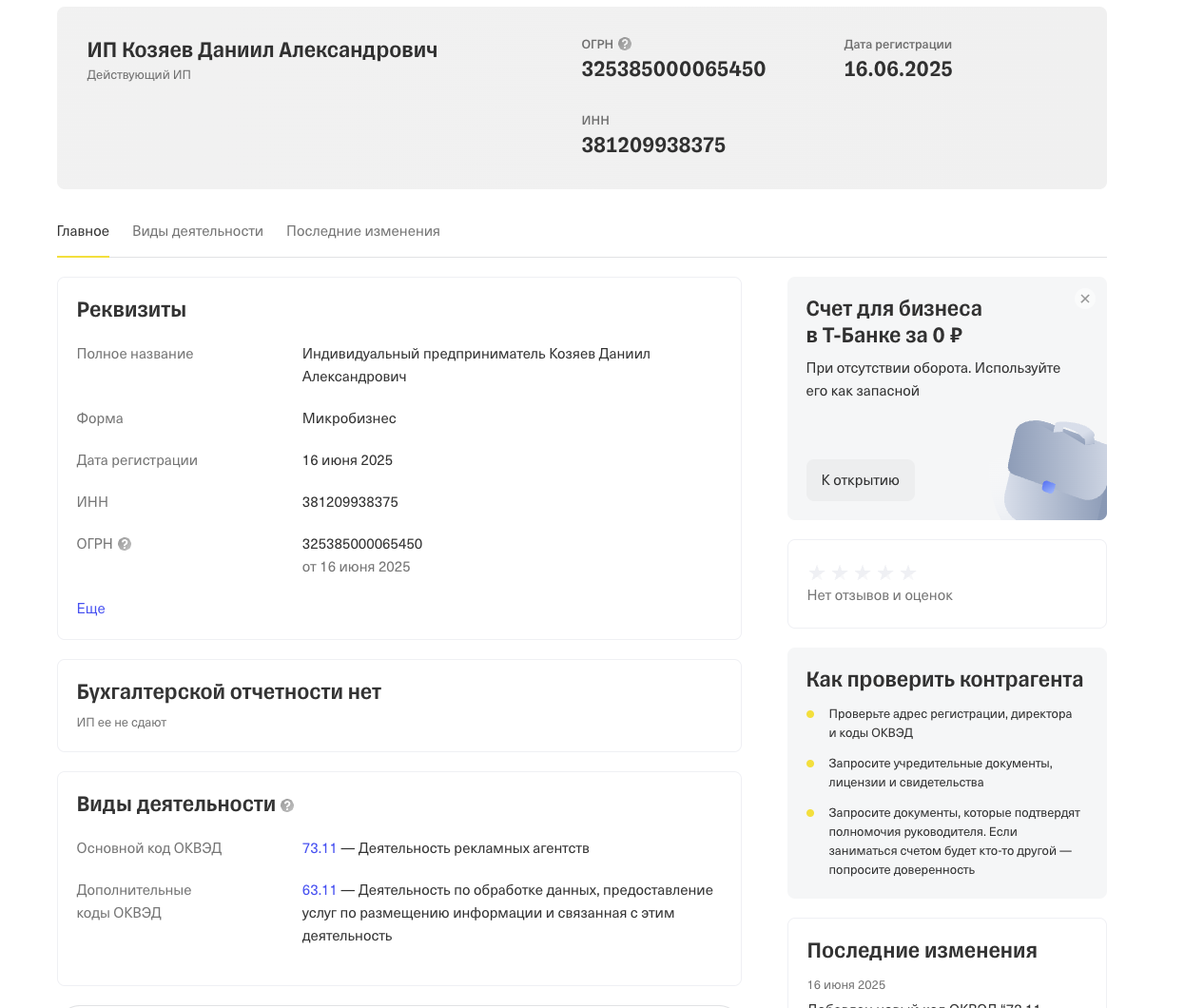Click the ИНН value in Реквизиты card
This screenshot has height=1008, width=1204.
pos(350,502)
